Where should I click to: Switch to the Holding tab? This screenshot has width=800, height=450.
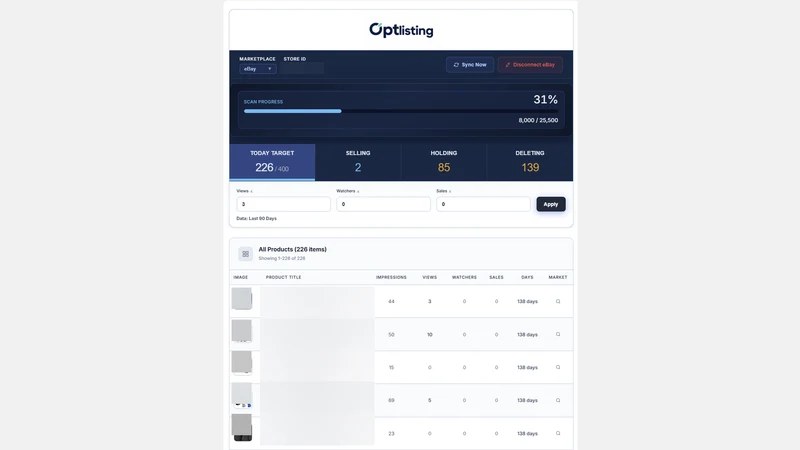coord(443,162)
